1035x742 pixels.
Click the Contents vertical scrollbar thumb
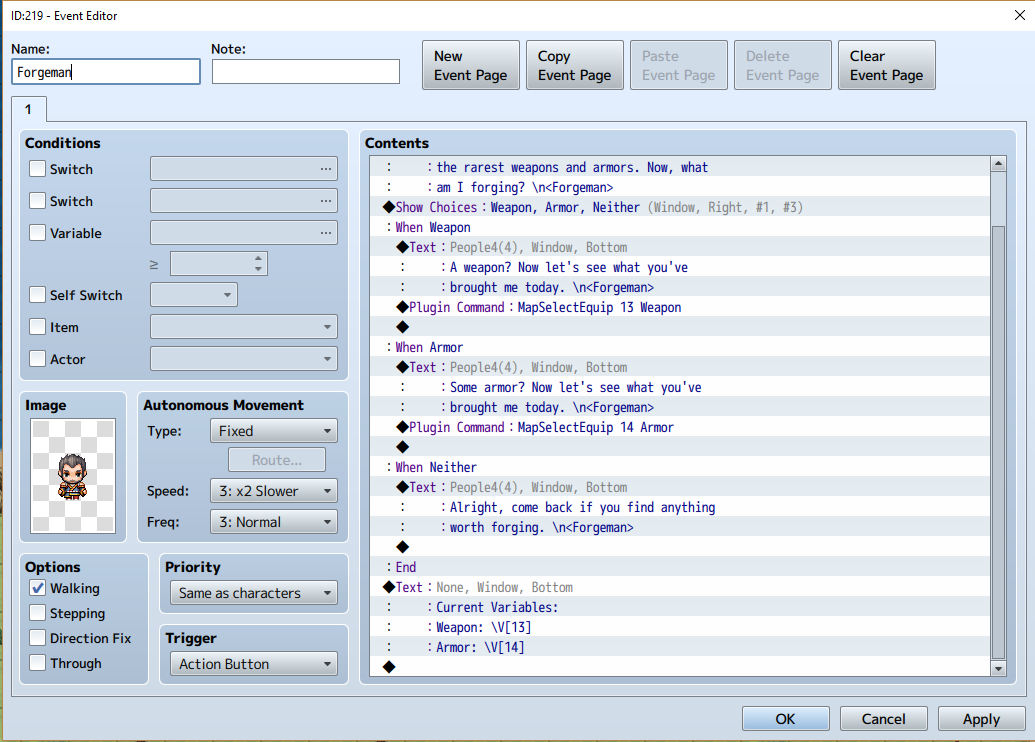pos(998,442)
